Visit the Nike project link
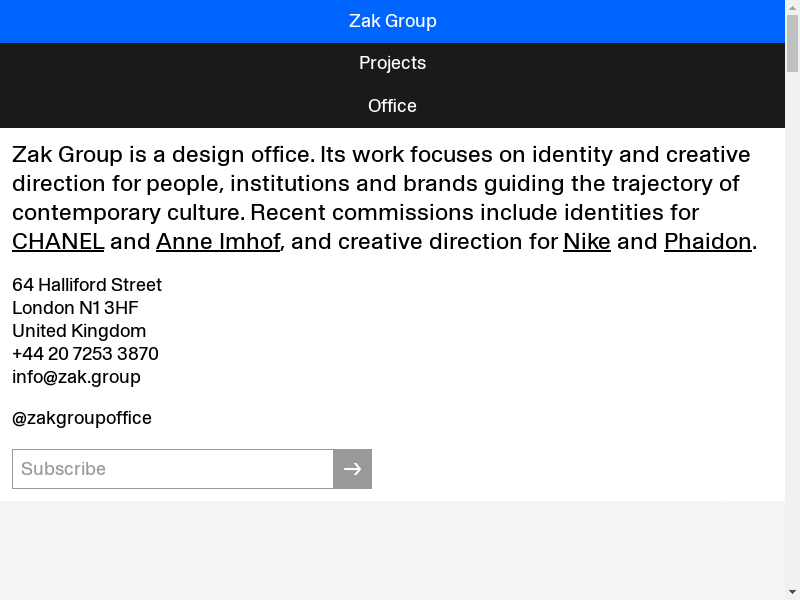The width and height of the screenshot is (800, 600). pos(587,241)
